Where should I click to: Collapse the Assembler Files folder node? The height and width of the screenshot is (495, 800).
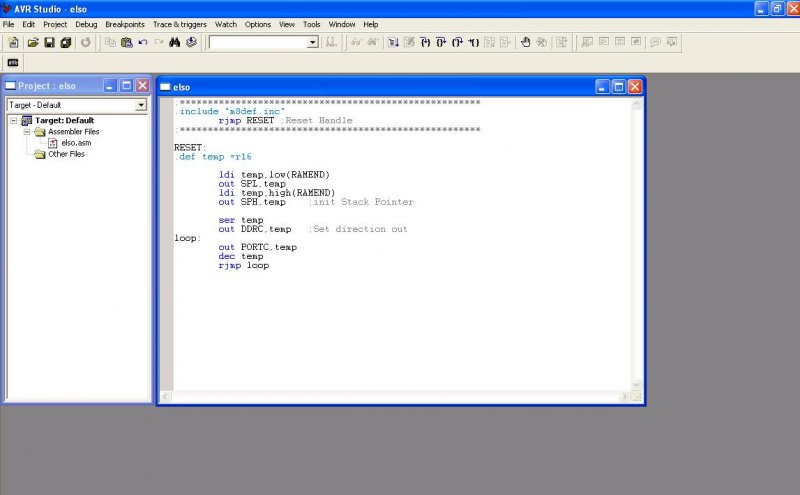(x=27, y=132)
